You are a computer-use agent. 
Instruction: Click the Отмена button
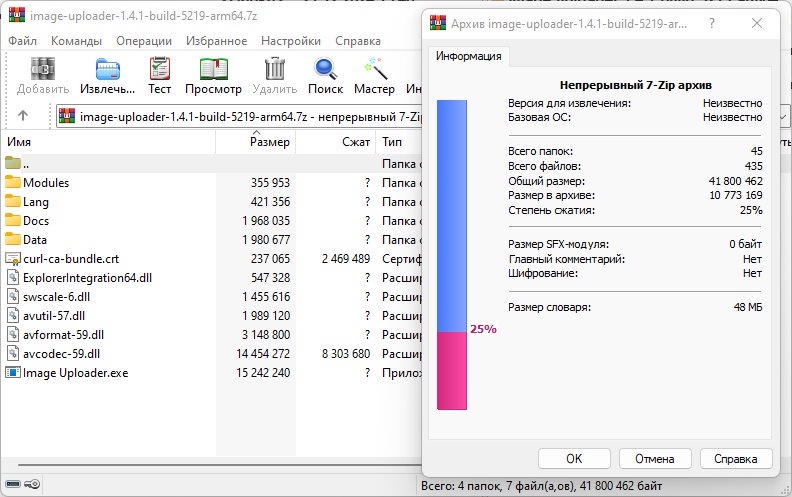coord(655,459)
